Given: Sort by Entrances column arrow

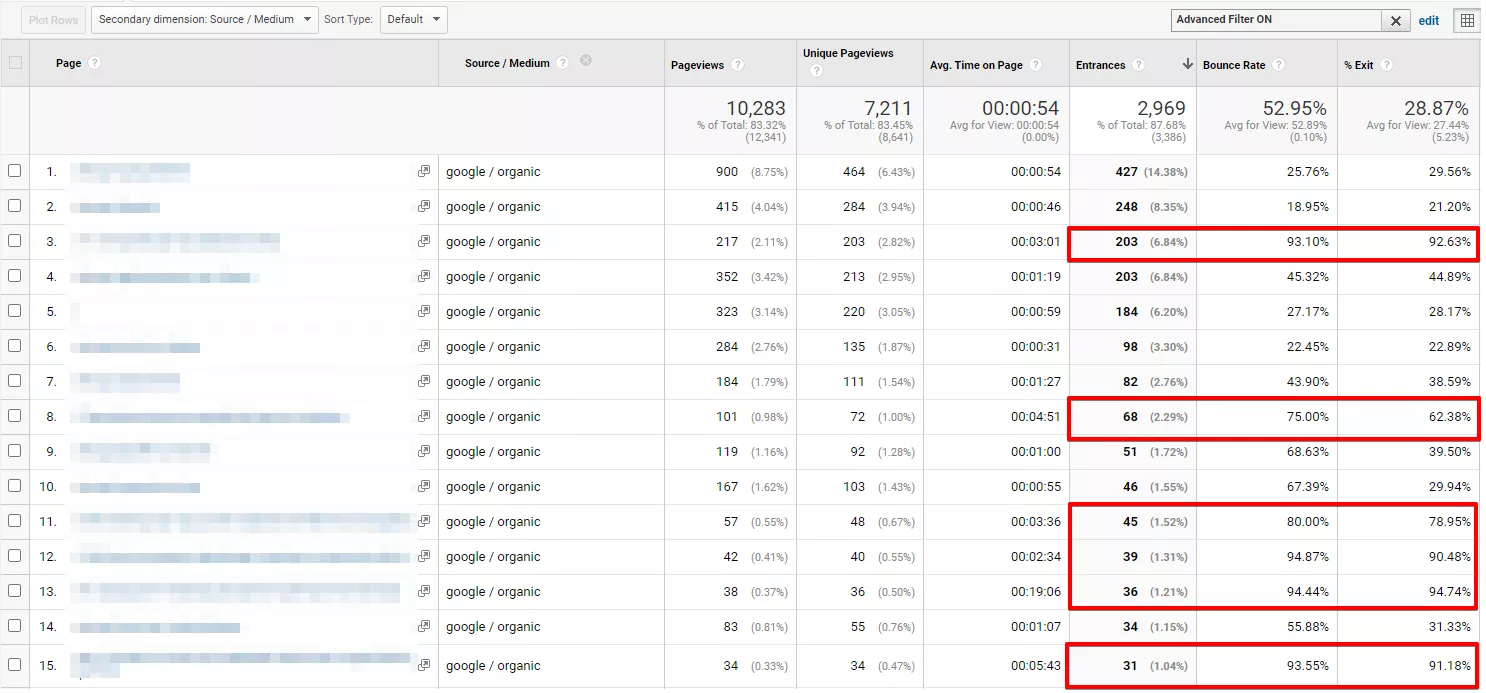Looking at the screenshot, I should (x=1187, y=65).
